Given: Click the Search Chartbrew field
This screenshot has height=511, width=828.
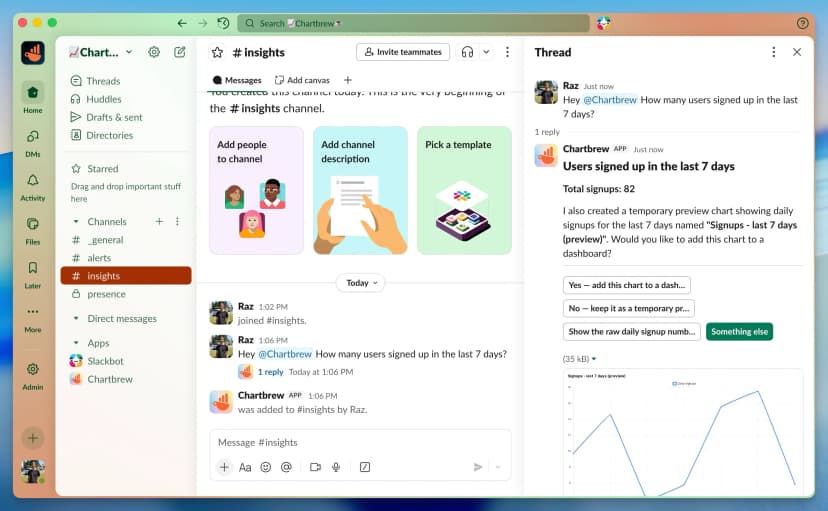Looking at the screenshot, I should pyautogui.click(x=413, y=23).
